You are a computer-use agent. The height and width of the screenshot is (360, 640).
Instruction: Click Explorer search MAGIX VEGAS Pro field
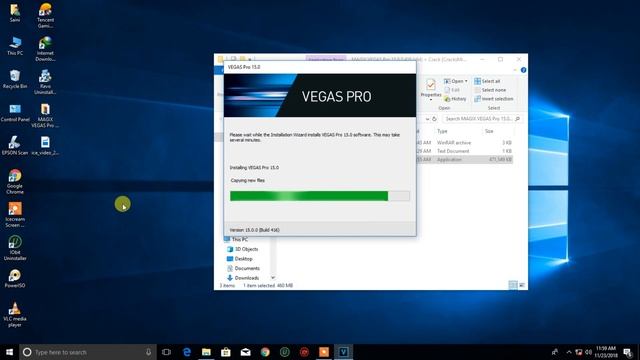(482, 119)
